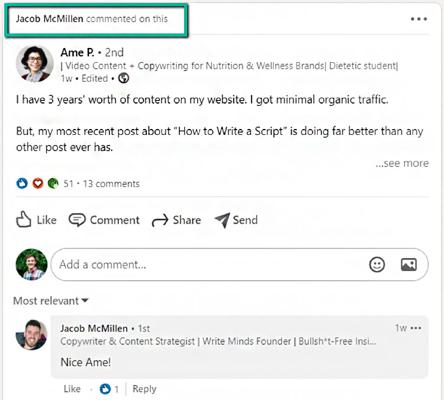
Task: Open three-dot menu on Jacob's comment
Action: coord(416,328)
